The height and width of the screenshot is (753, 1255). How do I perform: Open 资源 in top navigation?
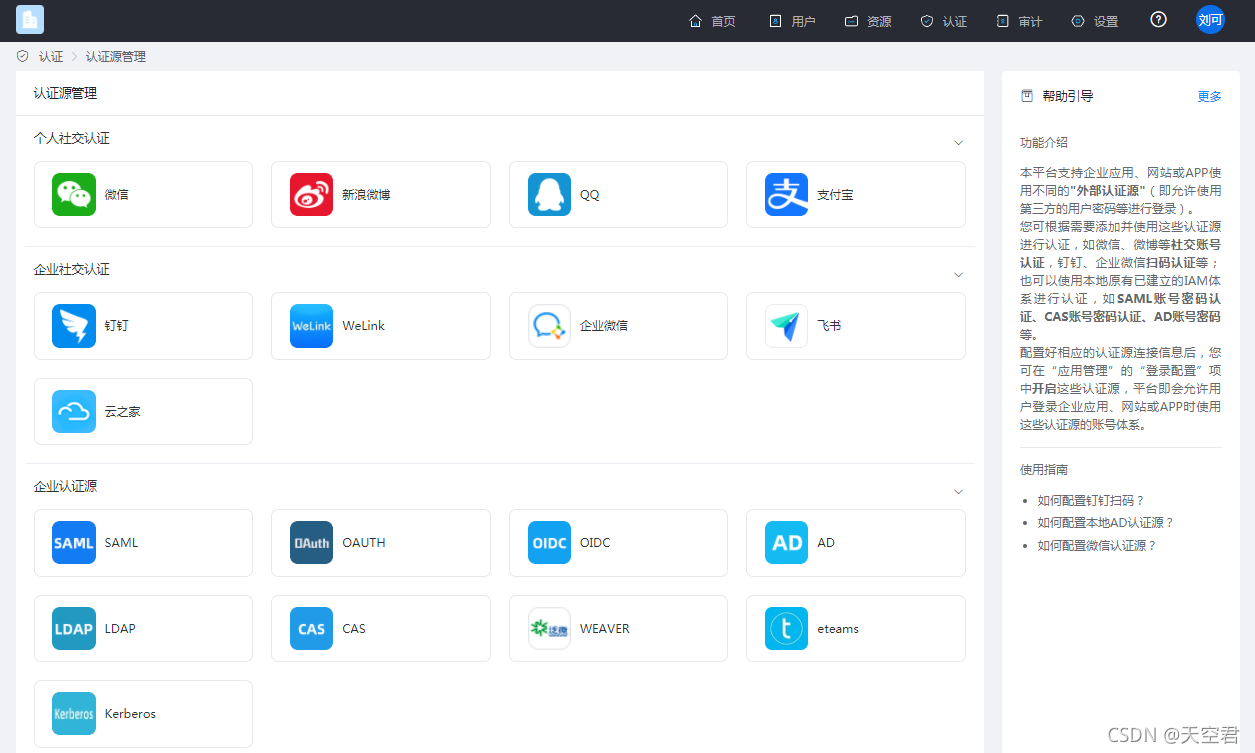point(868,21)
